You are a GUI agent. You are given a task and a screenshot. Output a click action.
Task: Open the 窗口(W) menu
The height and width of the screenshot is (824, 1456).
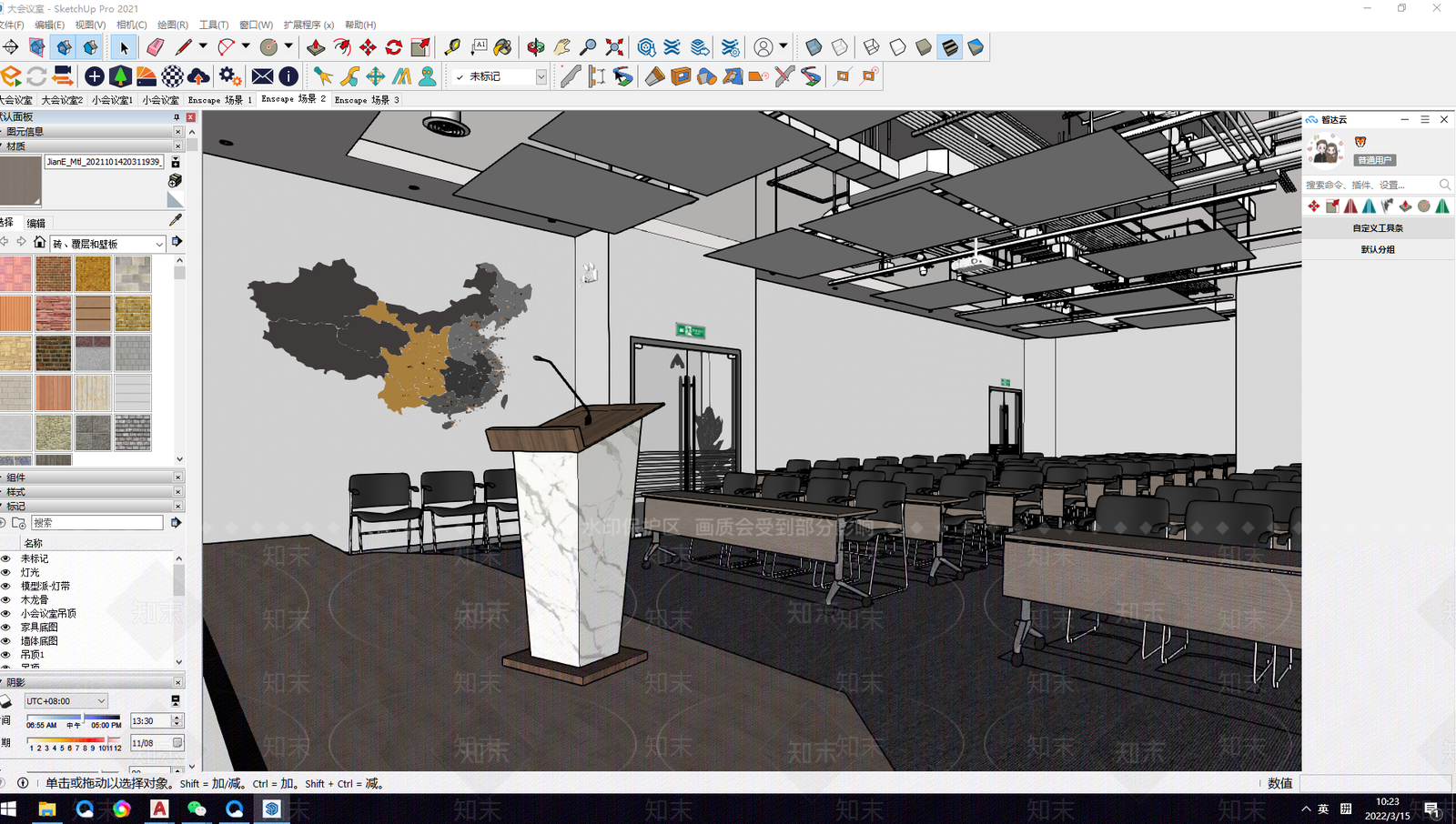click(x=256, y=25)
